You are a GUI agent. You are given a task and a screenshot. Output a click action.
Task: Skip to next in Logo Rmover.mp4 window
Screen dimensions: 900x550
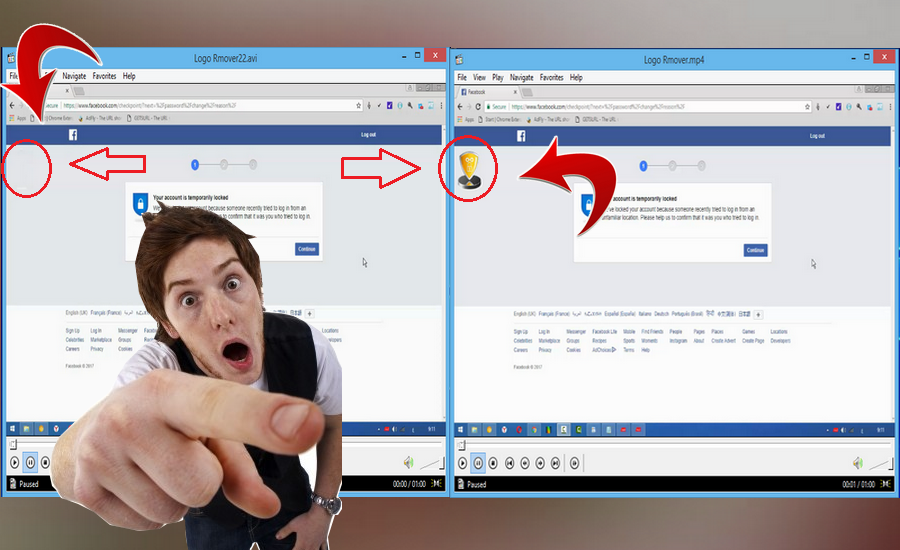pyautogui.click(x=555, y=463)
